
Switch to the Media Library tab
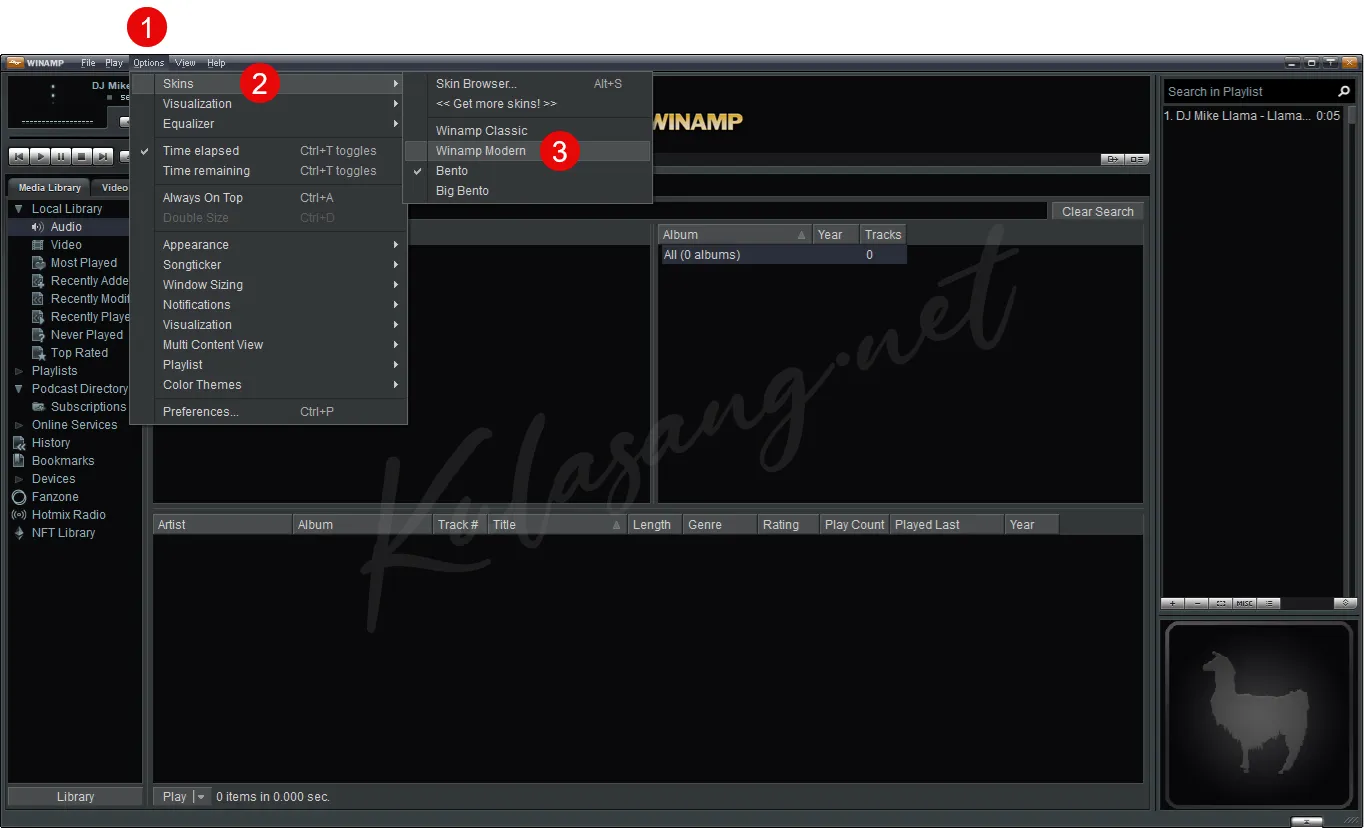(x=49, y=188)
